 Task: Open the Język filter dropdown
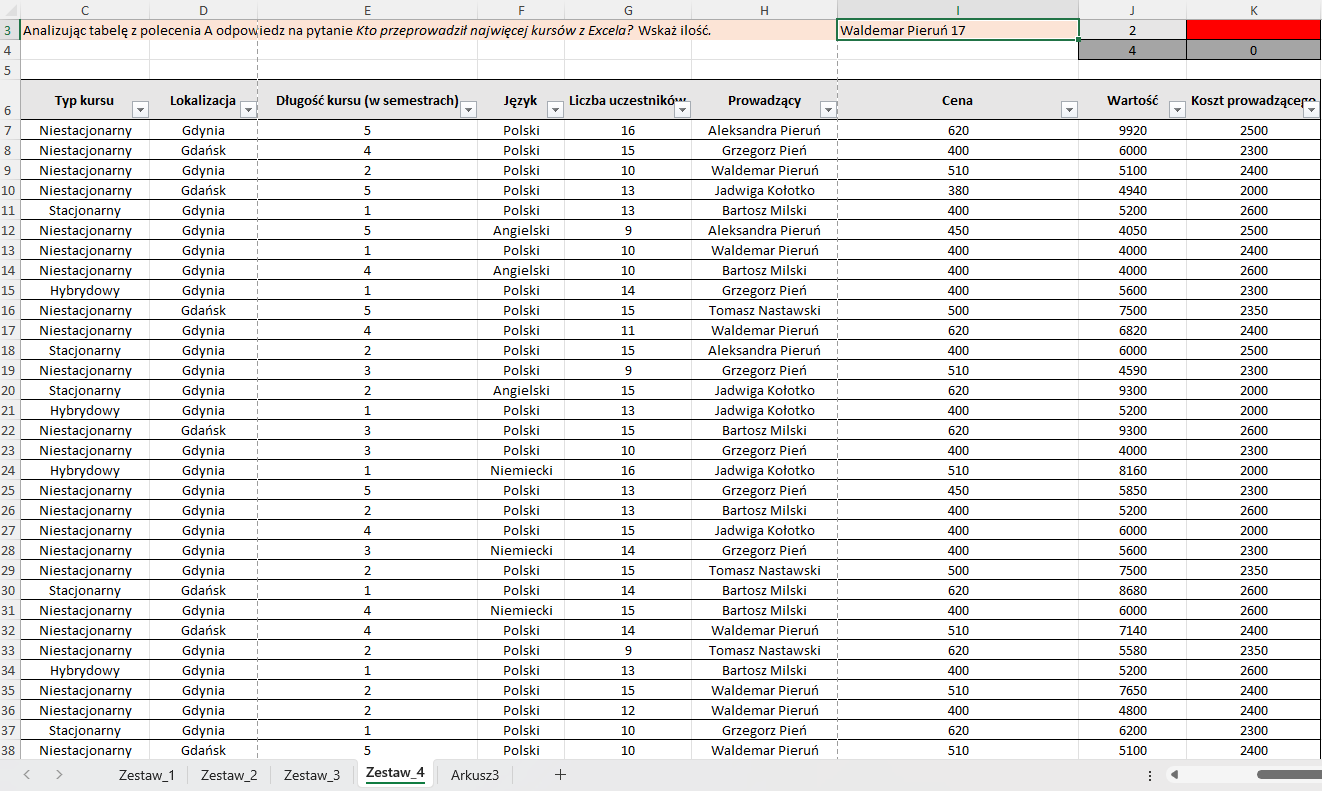point(555,110)
